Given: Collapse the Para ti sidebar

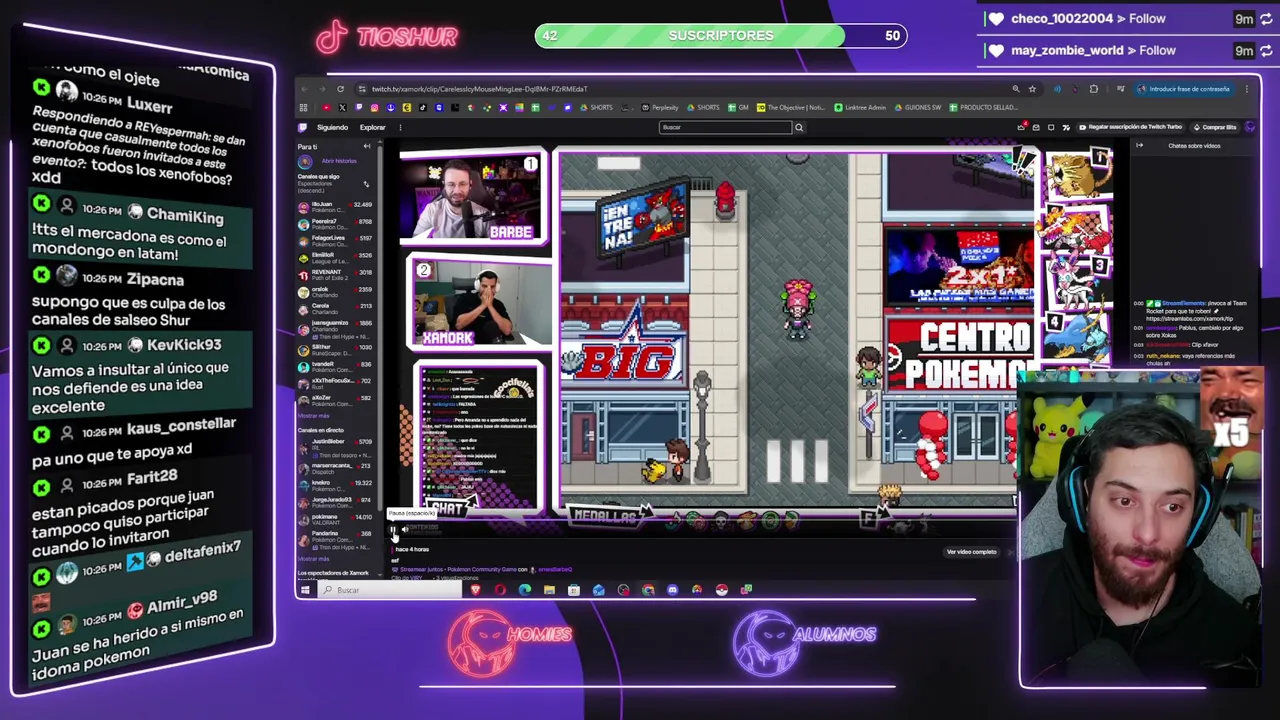Looking at the screenshot, I should [366, 146].
